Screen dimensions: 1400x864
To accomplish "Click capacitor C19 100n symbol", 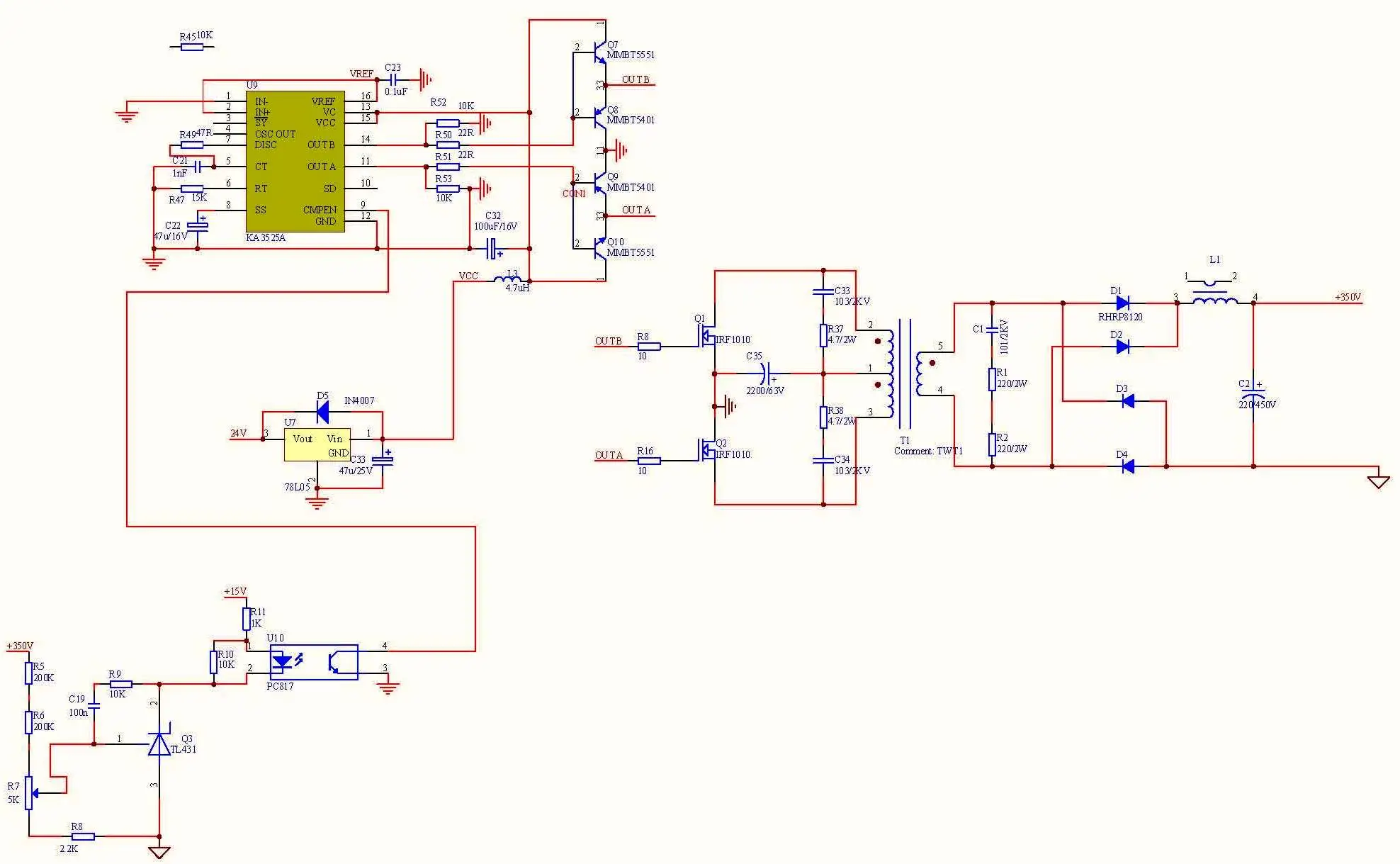I will click(94, 705).
